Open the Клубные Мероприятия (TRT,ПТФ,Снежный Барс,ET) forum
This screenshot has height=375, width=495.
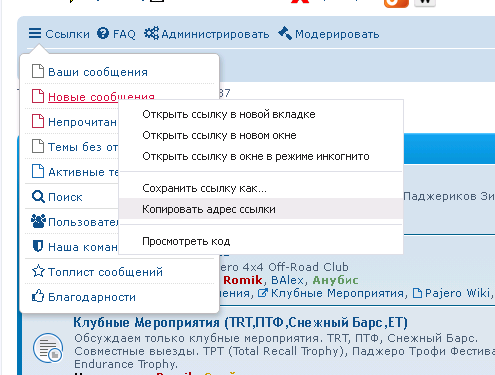coord(240,322)
